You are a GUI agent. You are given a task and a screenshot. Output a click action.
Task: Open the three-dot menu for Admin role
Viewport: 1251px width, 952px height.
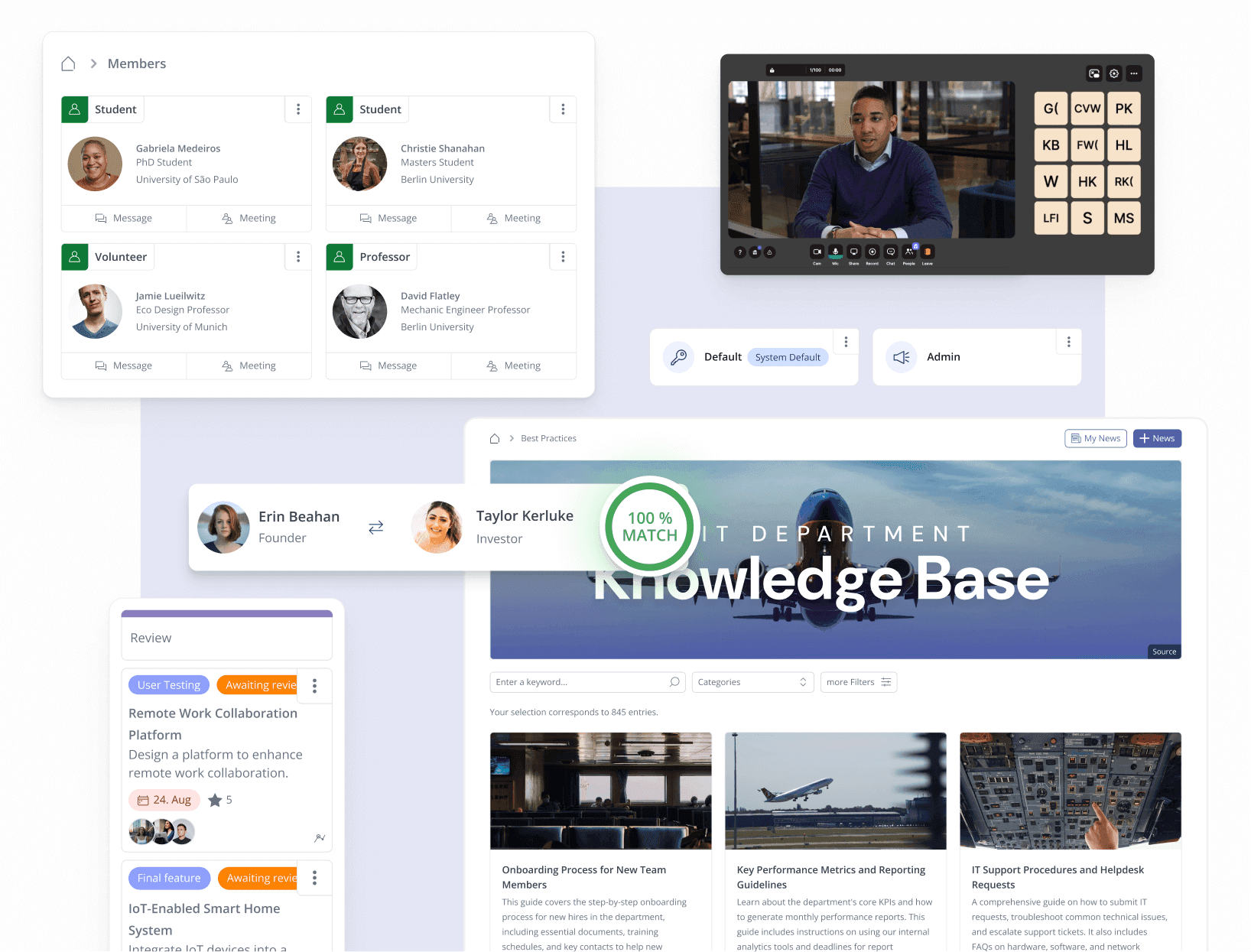pos(1068,342)
